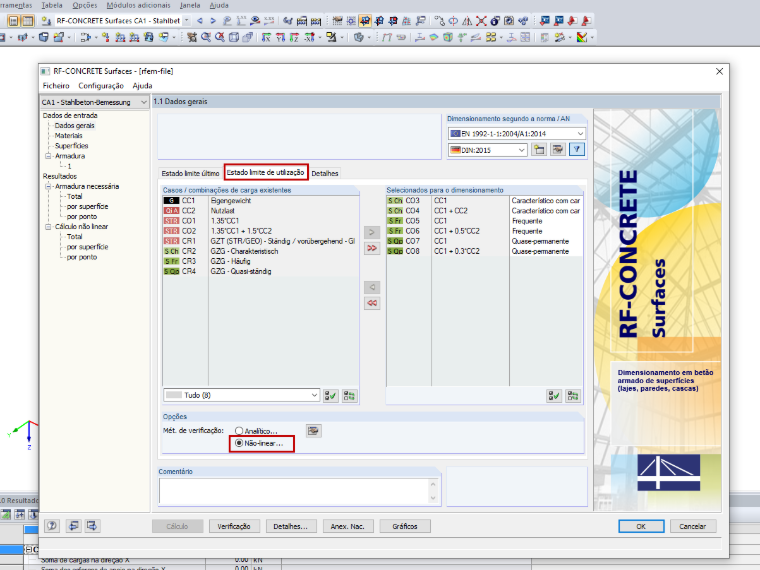Open nonlinear method settings icon
This screenshot has width=760, height=570.
(x=314, y=430)
